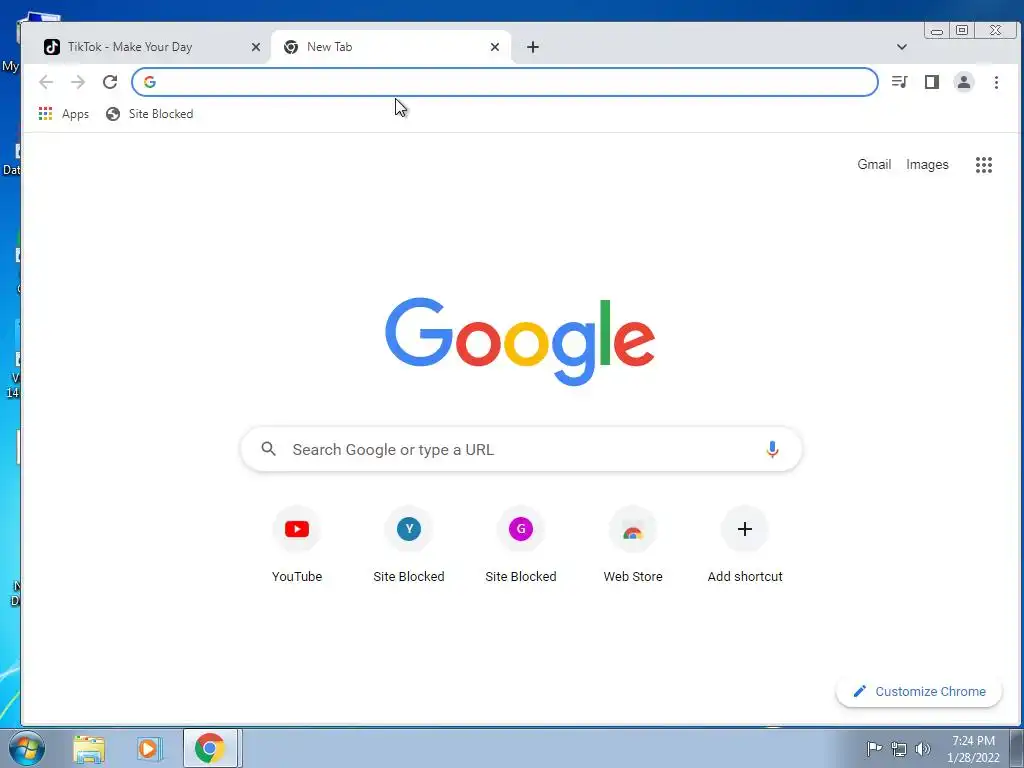The height and width of the screenshot is (768, 1024).
Task: Open the Gmail link
Action: 874,165
